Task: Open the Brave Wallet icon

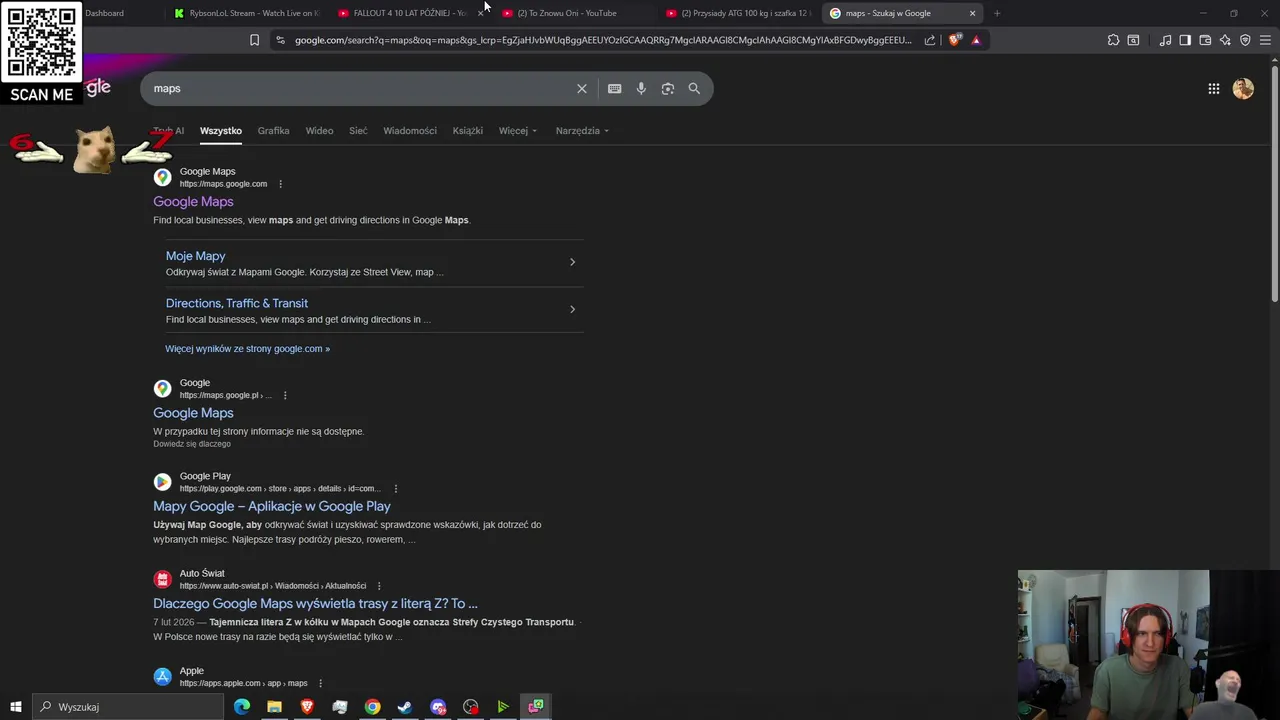Action: (1205, 40)
